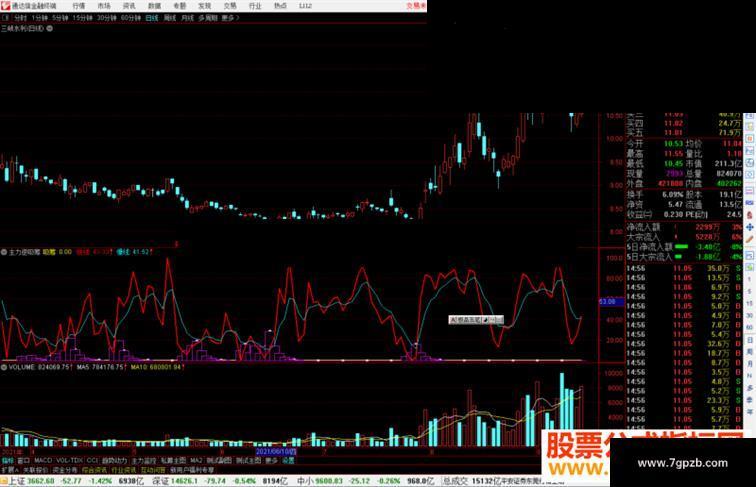756x487 pixels.
Task: Apply the VOL-TDX indicator
Action: [x=69, y=460]
